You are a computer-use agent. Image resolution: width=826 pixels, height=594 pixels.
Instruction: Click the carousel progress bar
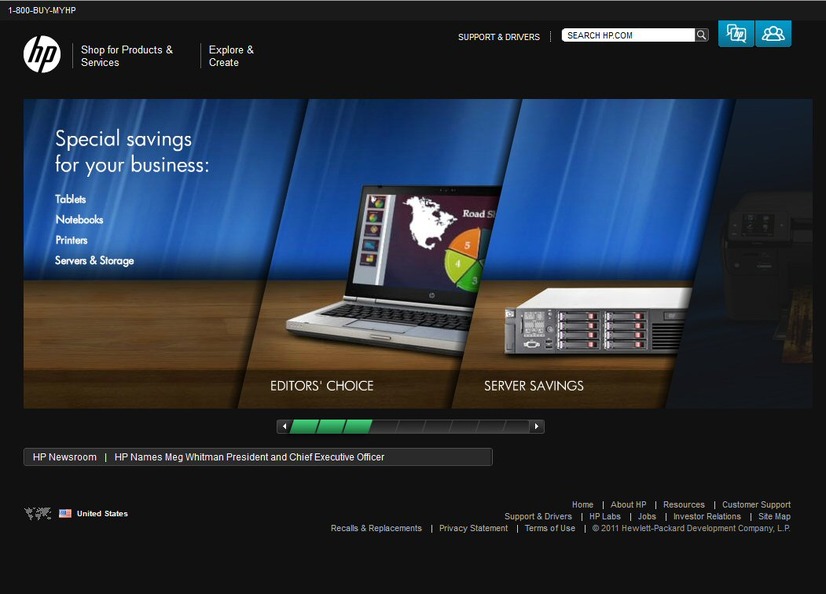pos(410,427)
